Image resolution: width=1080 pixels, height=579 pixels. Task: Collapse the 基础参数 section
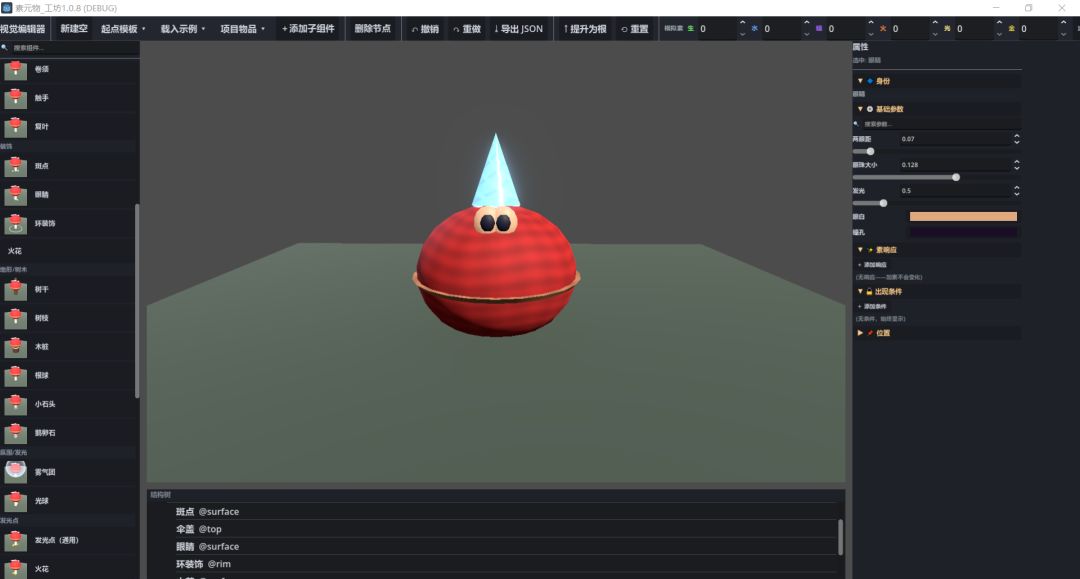pyautogui.click(x=860, y=109)
